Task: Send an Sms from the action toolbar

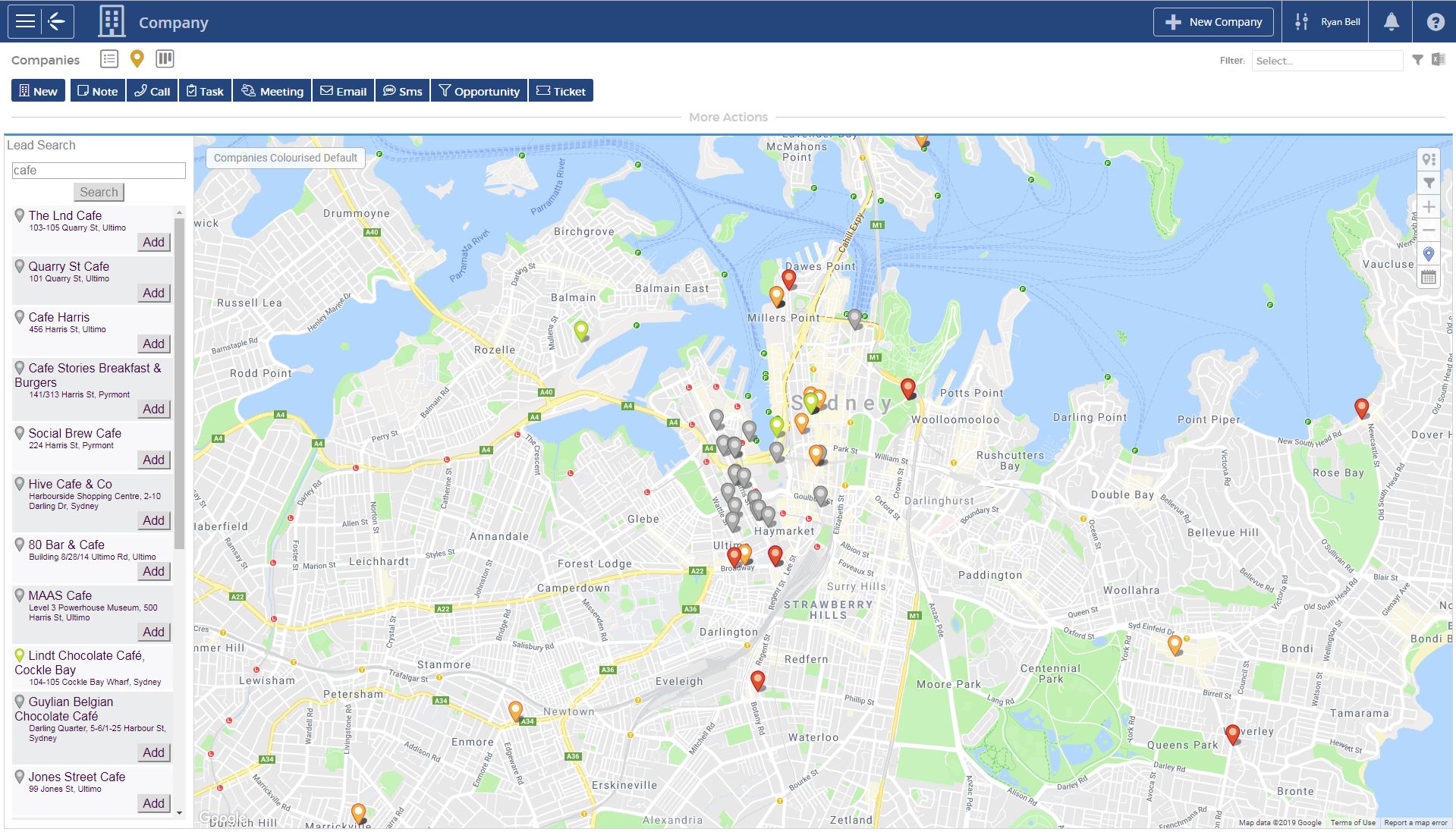Action: [x=402, y=91]
